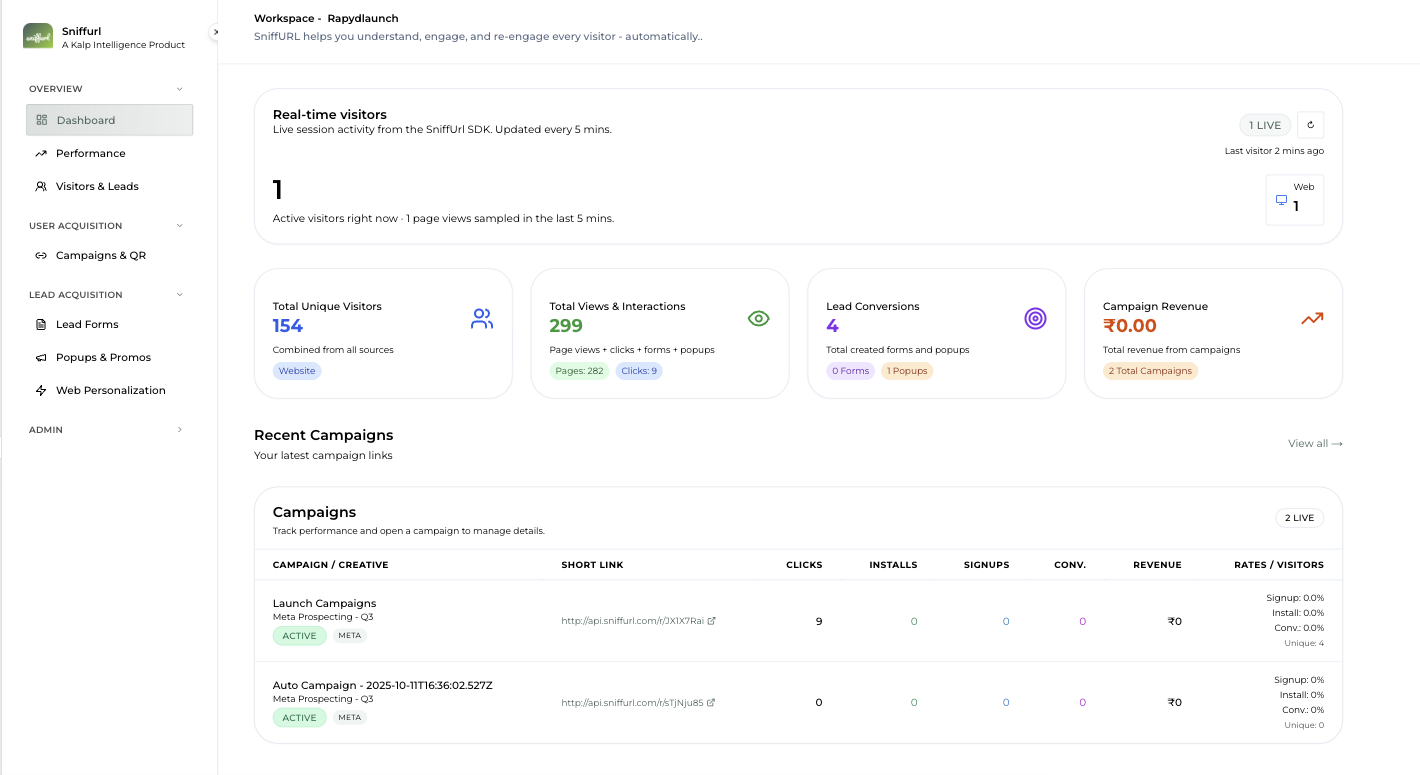This screenshot has height=775, width=1420.
Task: Click the Popups & Promos megaphone icon
Action: [x=41, y=357]
